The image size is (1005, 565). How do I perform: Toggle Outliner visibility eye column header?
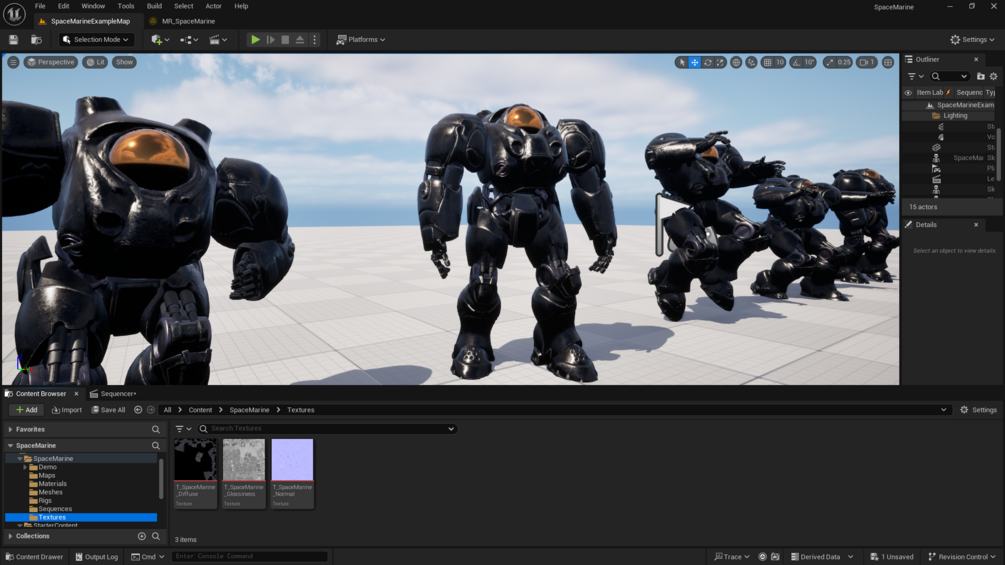point(908,92)
